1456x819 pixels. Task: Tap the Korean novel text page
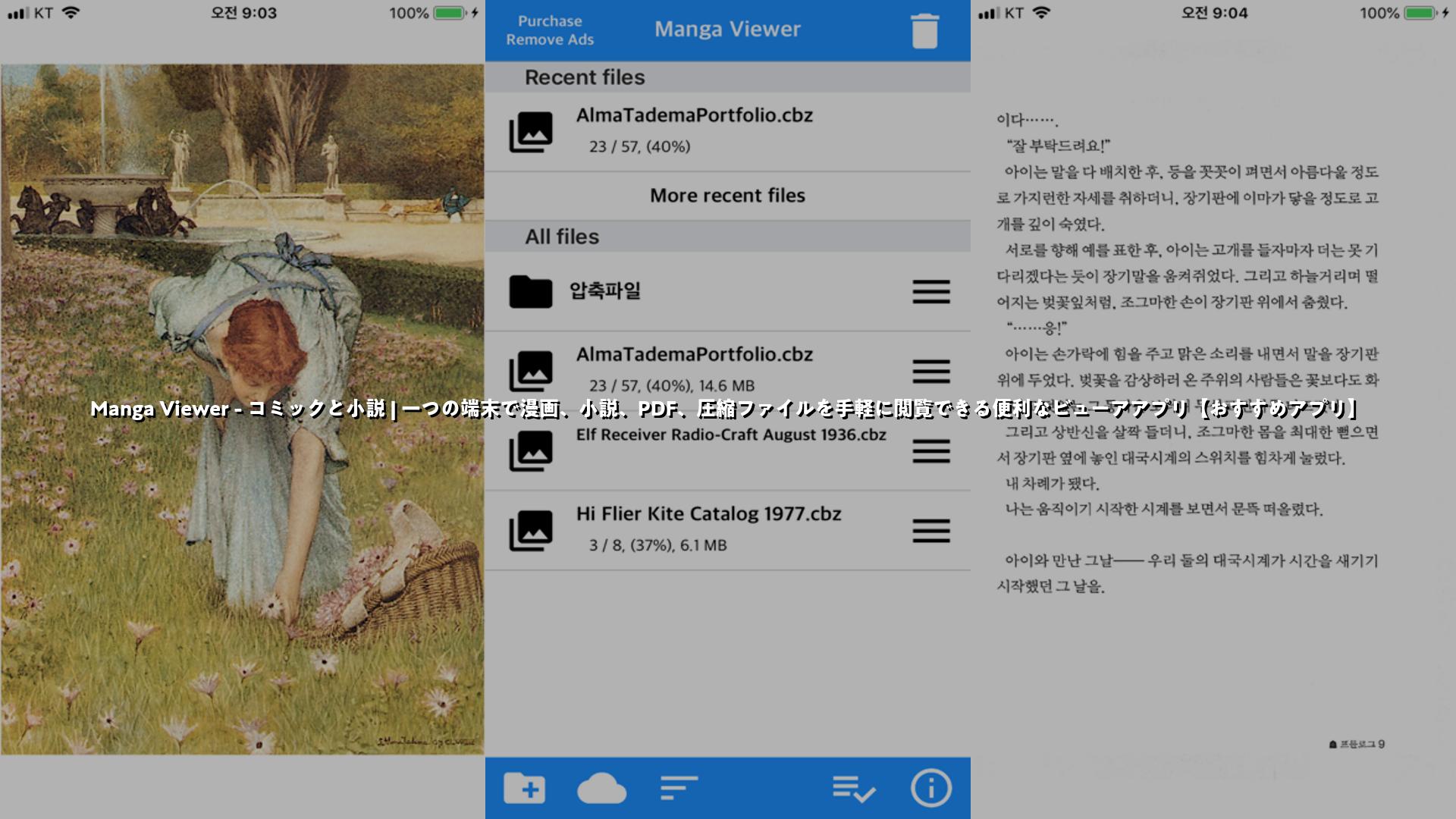[x=1188, y=353]
